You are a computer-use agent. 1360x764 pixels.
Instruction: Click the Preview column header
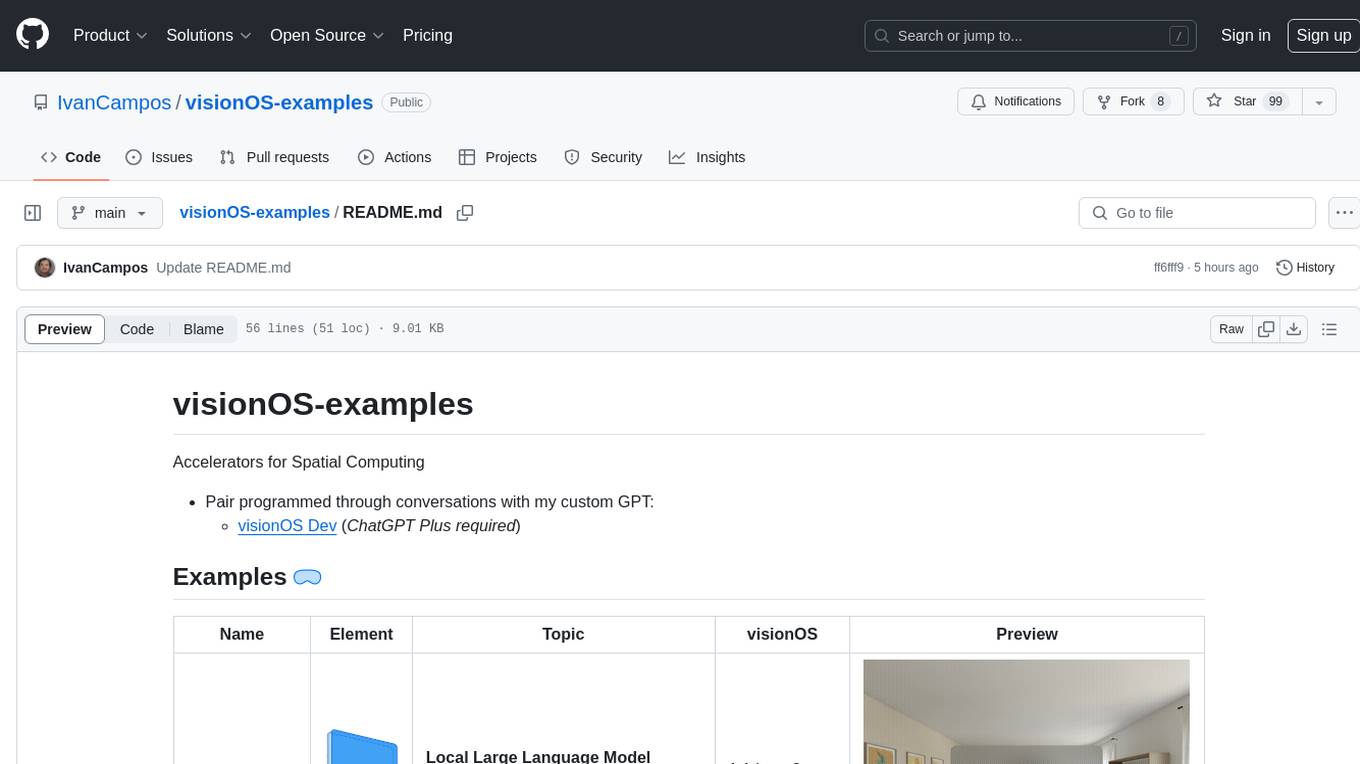[x=1026, y=634]
